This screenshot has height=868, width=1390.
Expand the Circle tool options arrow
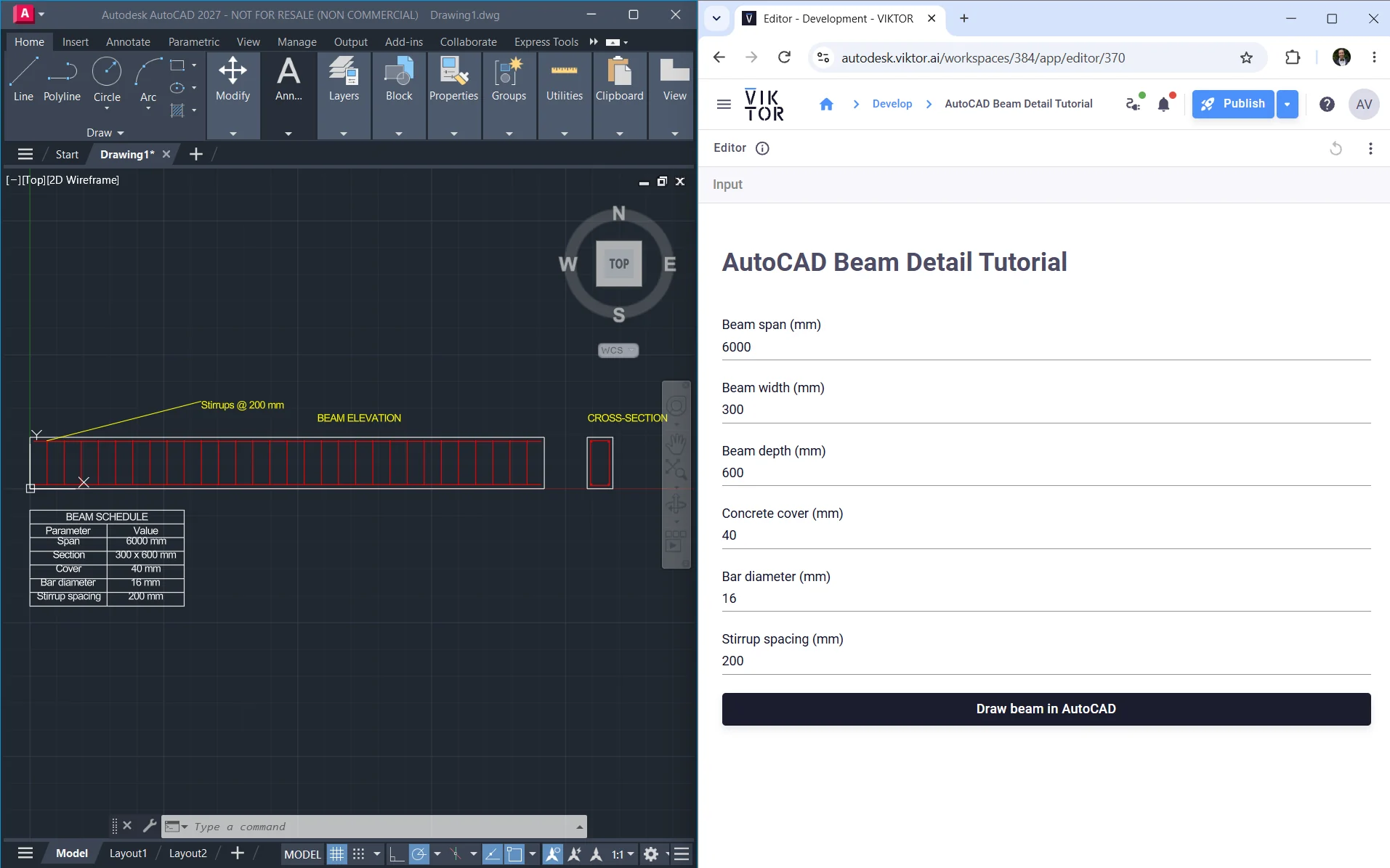(107, 109)
